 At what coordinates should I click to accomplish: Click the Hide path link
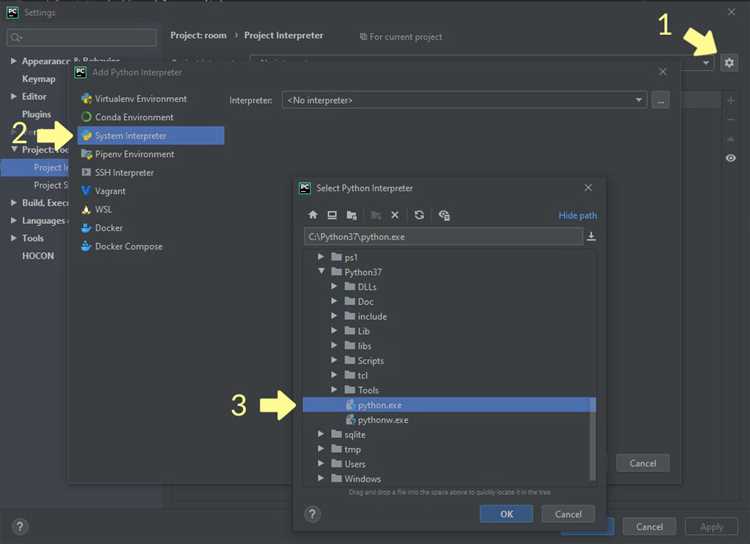(577, 216)
